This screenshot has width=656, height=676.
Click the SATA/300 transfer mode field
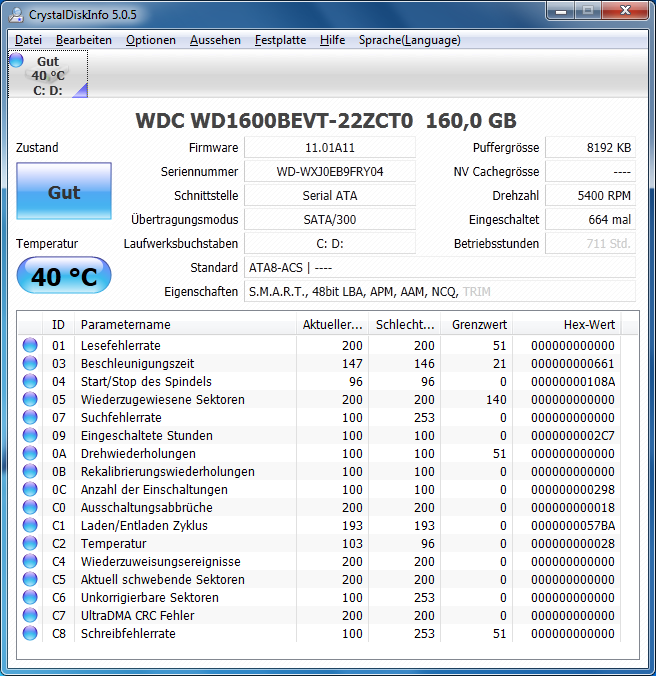(x=330, y=220)
